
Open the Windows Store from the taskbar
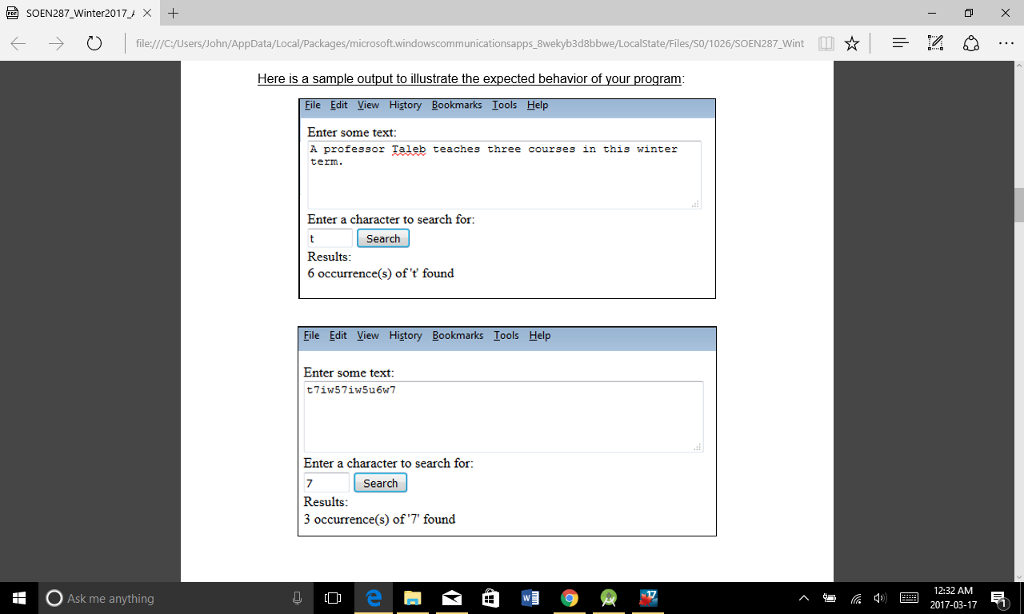(489, 597)
